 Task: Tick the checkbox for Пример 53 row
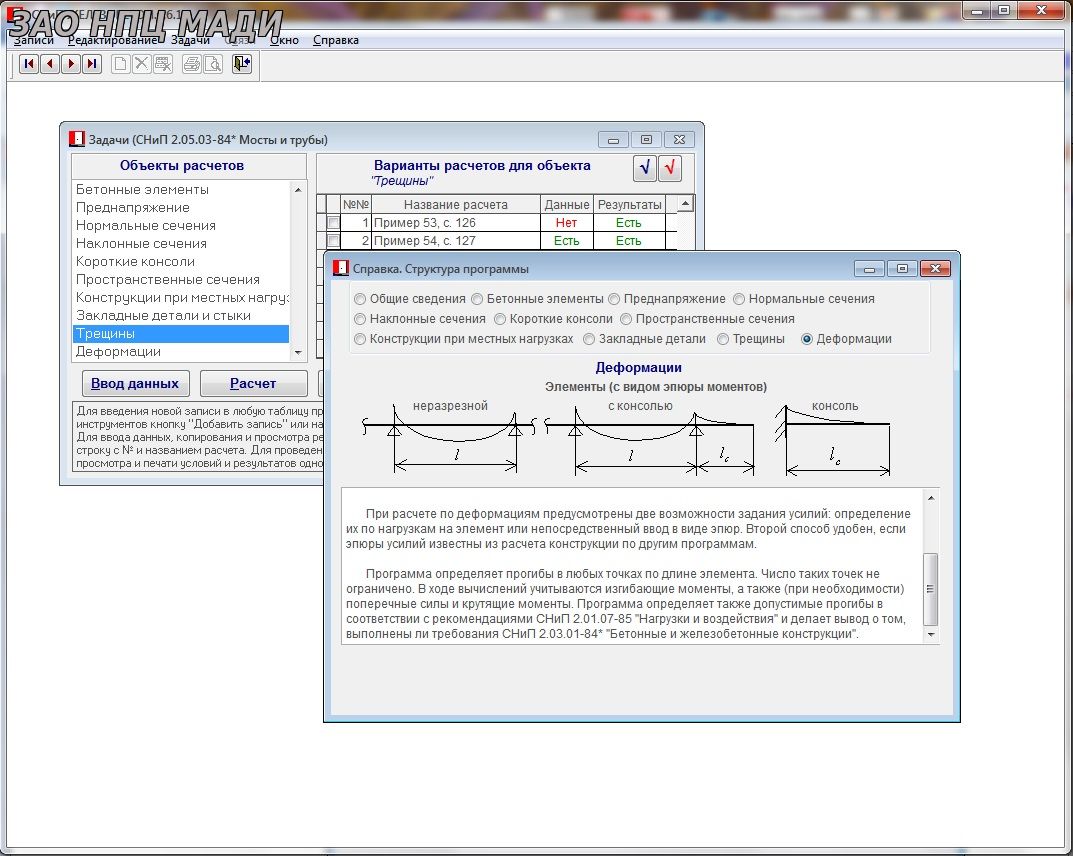(333, 222)
